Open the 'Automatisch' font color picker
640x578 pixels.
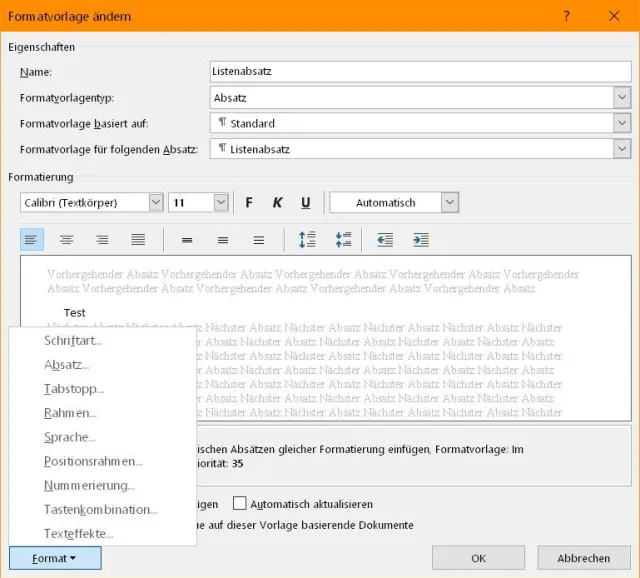450,203
